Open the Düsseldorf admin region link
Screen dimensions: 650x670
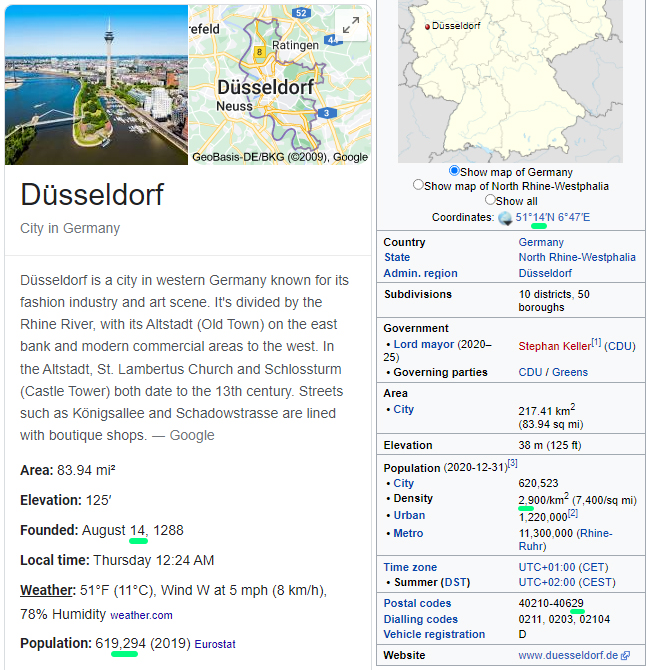[545, 273]
